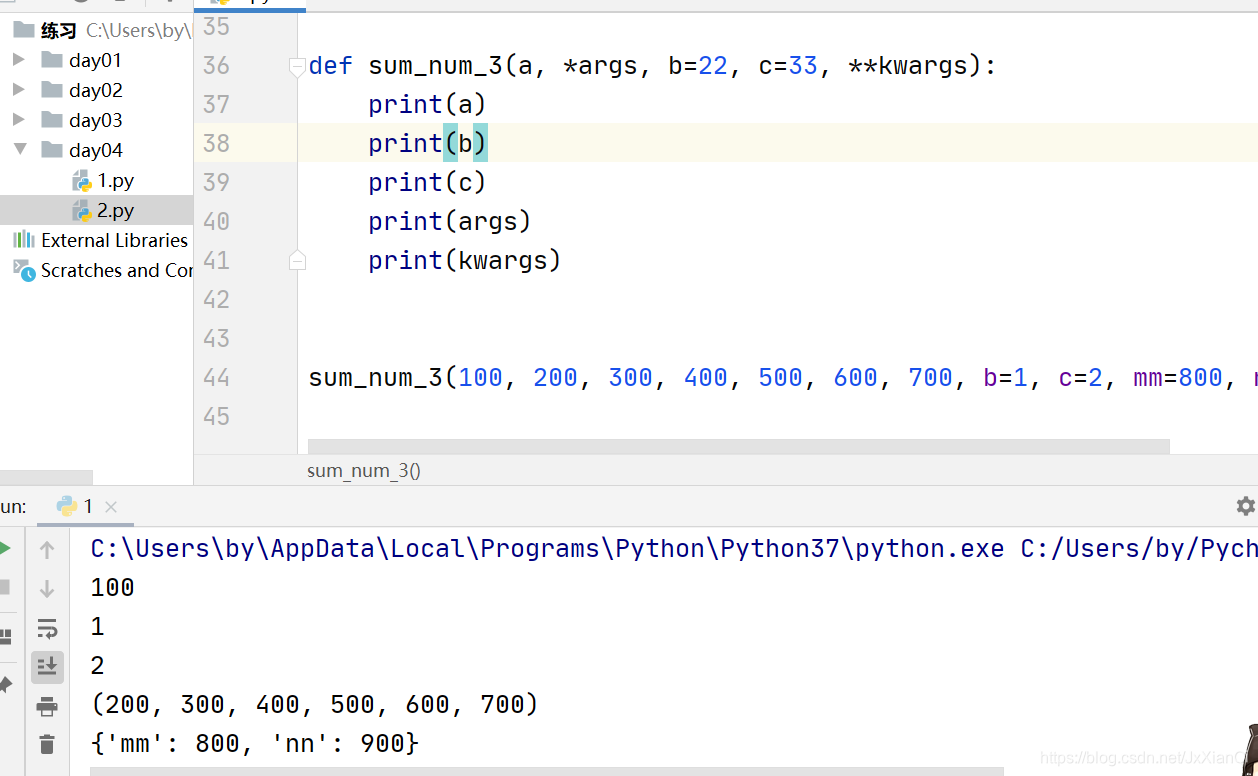Select the day03 folder in project tree
Image resolution: width=1258 pixels, height=776 pixels.
coord(96,120)
